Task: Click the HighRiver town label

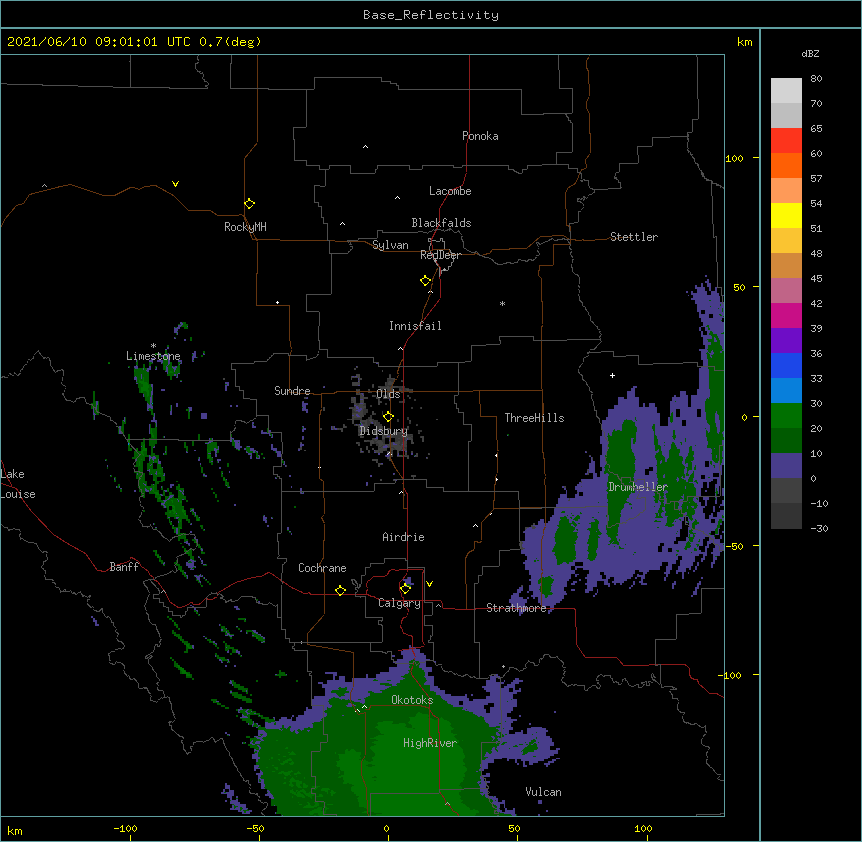Action: coord(430,743)
